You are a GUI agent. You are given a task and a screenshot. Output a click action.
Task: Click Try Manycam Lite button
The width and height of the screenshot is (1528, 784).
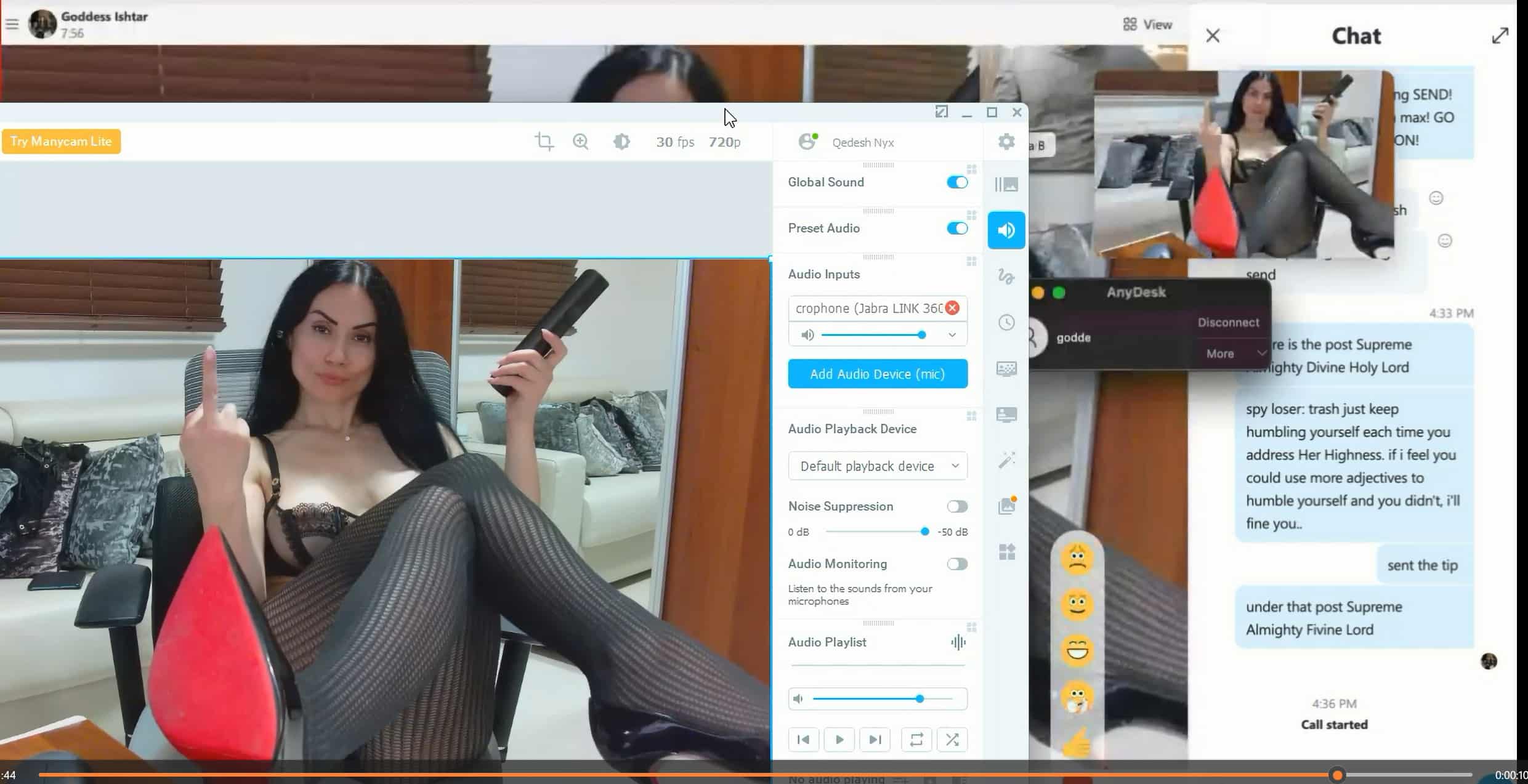pos(61,141)
